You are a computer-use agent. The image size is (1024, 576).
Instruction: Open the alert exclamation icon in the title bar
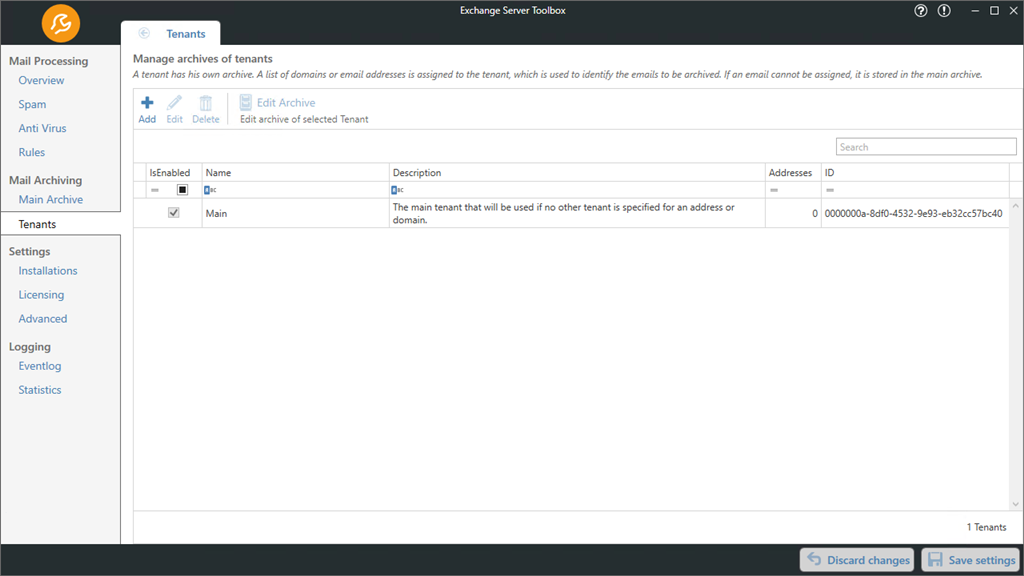click(944, 10)
